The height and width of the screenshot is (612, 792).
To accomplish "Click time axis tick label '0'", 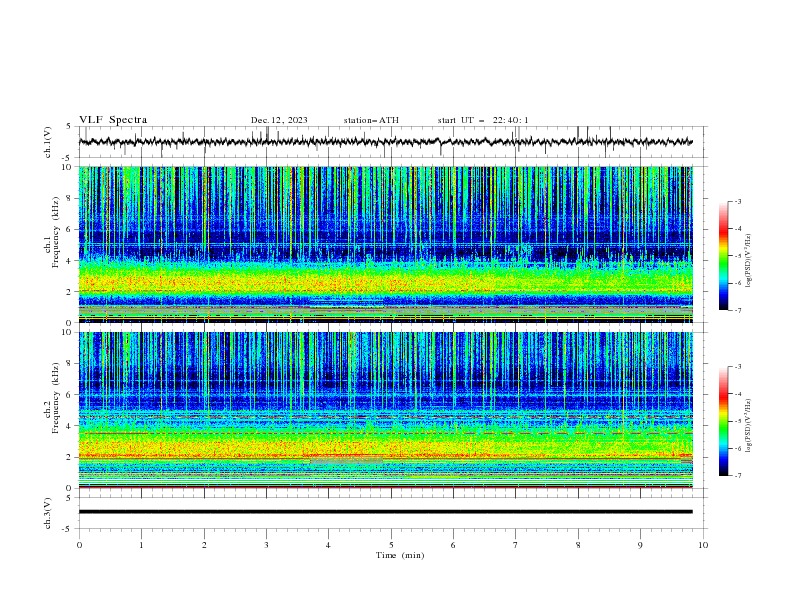I will (79, 545).
